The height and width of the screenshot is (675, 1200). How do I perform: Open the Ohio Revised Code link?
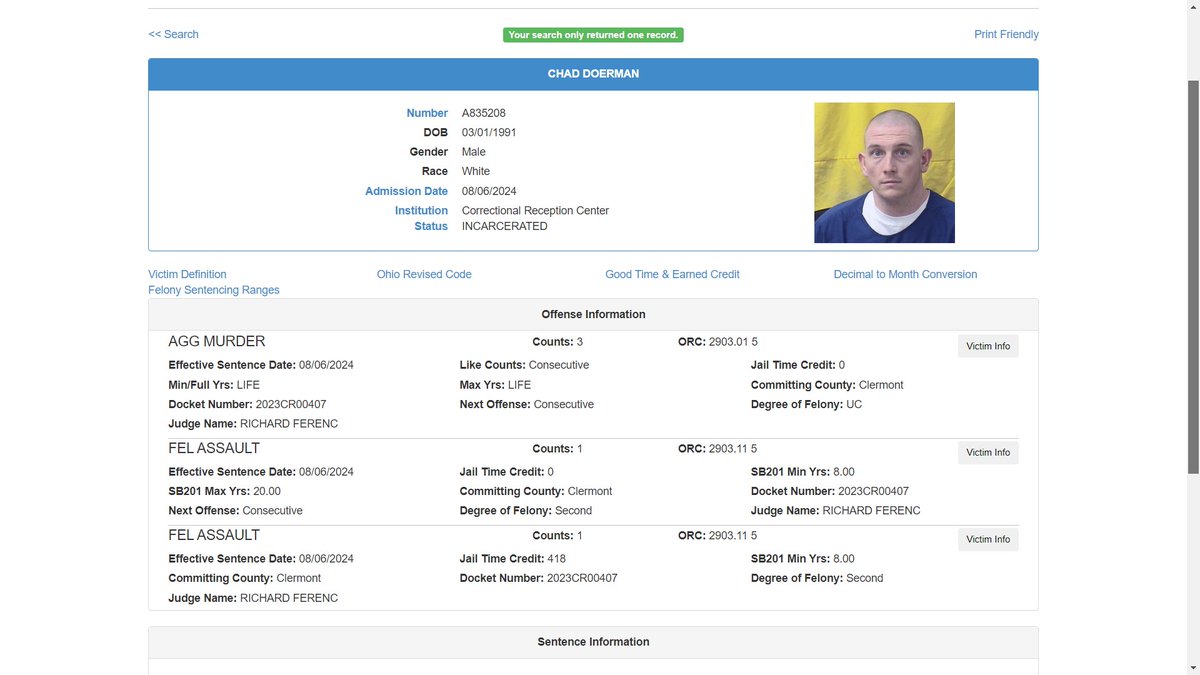point(424,274)
